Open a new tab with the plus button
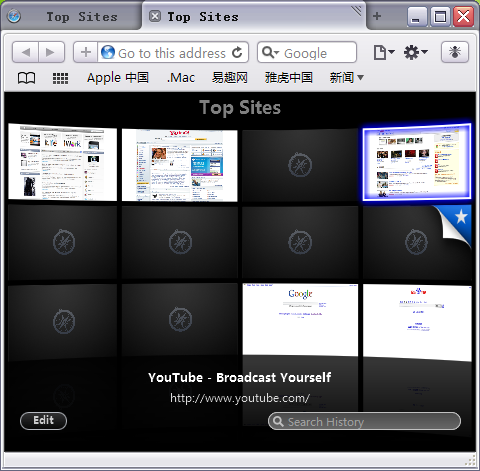Viewport: 480px width, 471px height. point(377,16)
